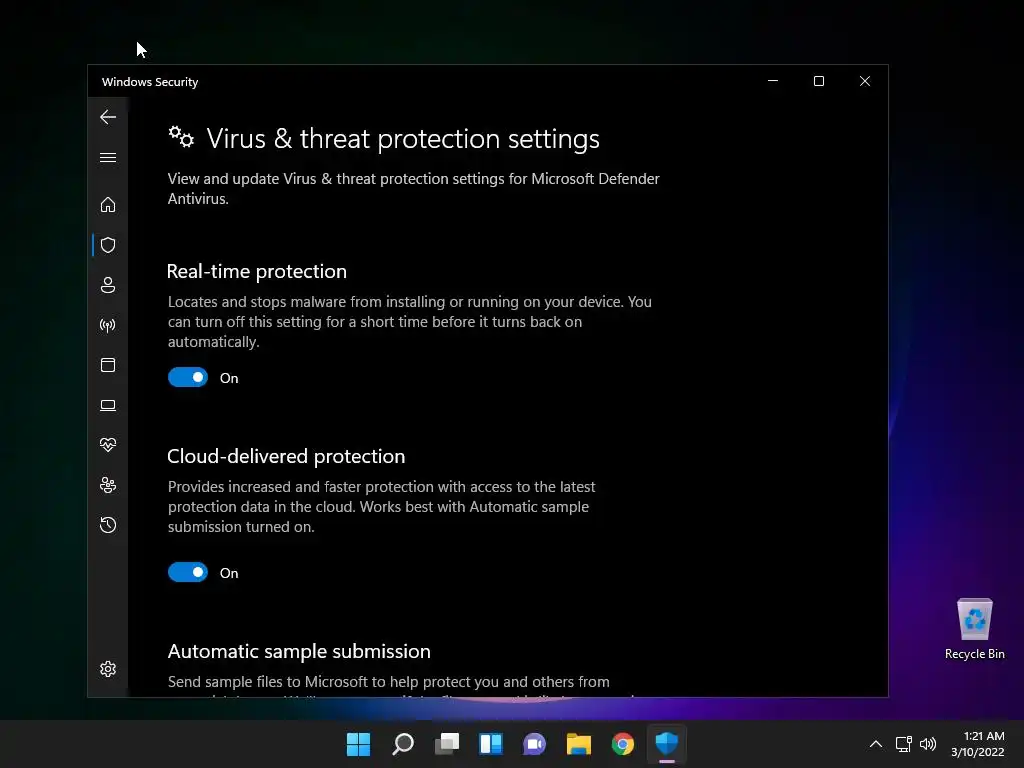Go back using the back arrow
Viewport: 1024px width, 768px height.
(x=108, y=117)
